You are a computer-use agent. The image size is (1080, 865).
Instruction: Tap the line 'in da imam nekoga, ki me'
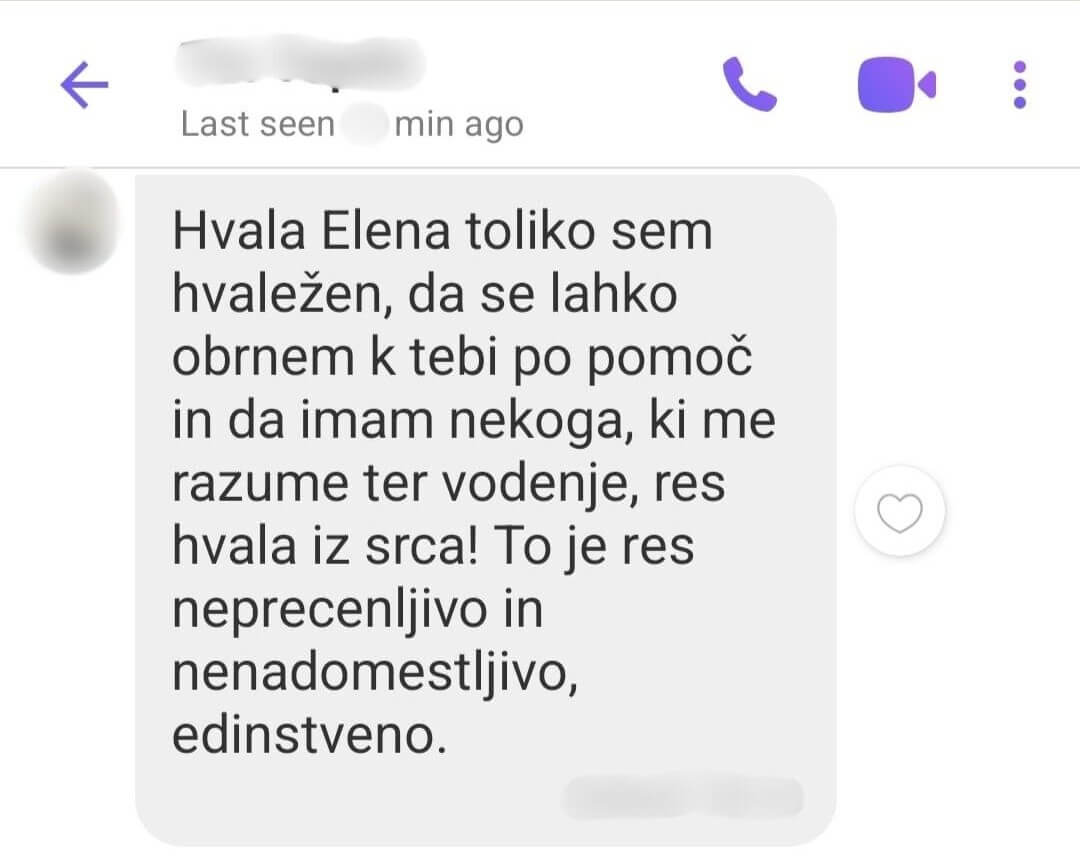pos(474,420)
